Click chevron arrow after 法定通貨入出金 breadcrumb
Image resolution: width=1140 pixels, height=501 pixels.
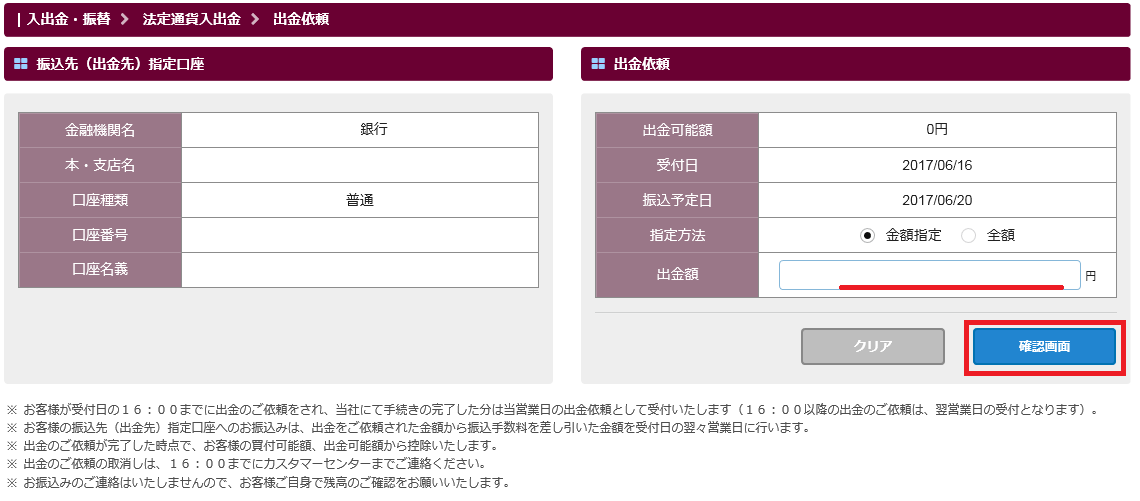[x=254, y=19]
